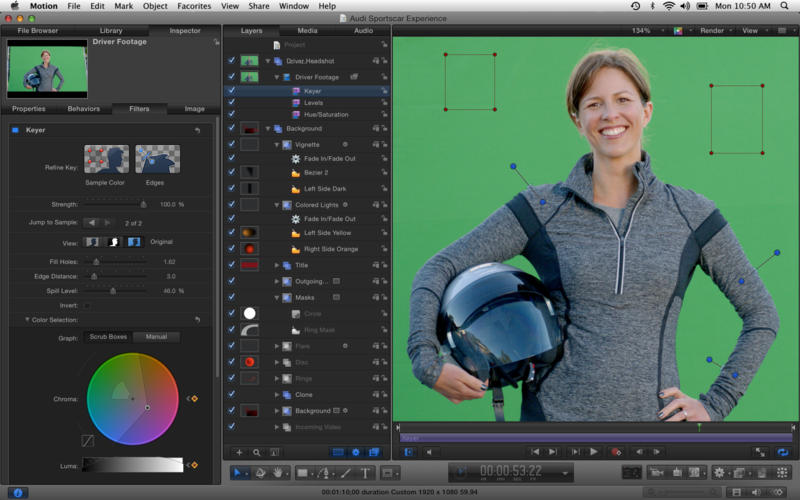Viewport: 800px width, 500px height.
Task: Select the Text tool in toolbar
Action: click(366, 473)
